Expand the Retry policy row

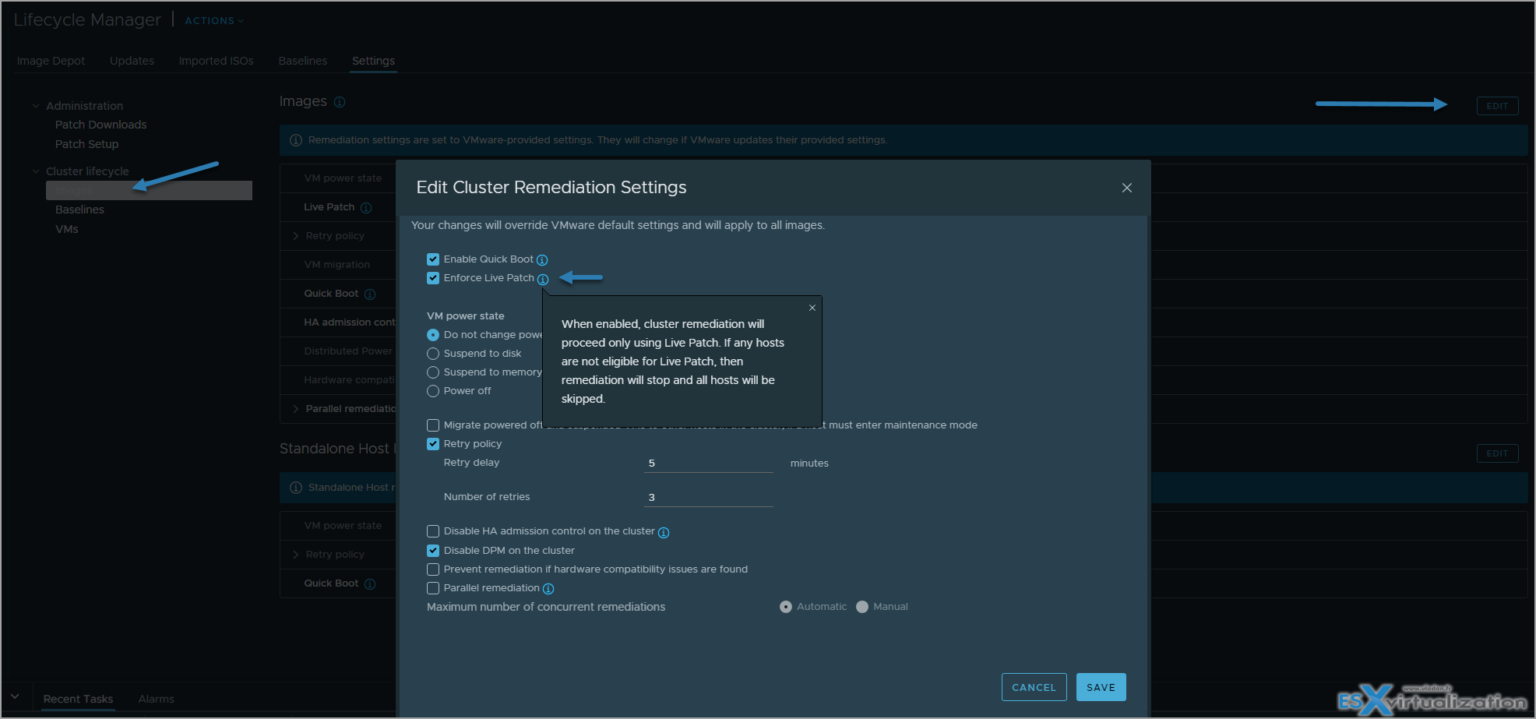pos(295,235)
